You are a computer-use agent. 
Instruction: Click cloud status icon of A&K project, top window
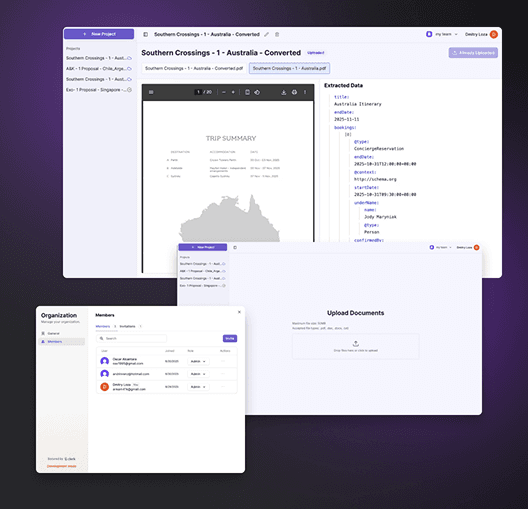pos(129,69)
